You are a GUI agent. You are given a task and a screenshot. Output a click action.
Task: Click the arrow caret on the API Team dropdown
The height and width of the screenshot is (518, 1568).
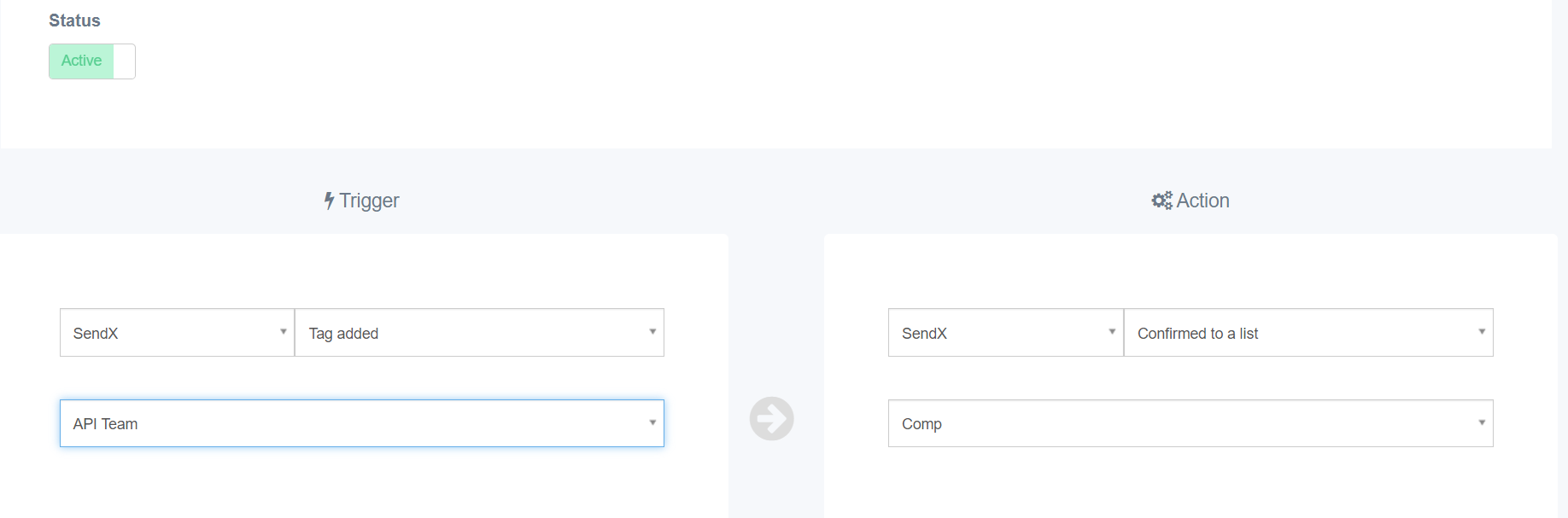click(652, 422)
